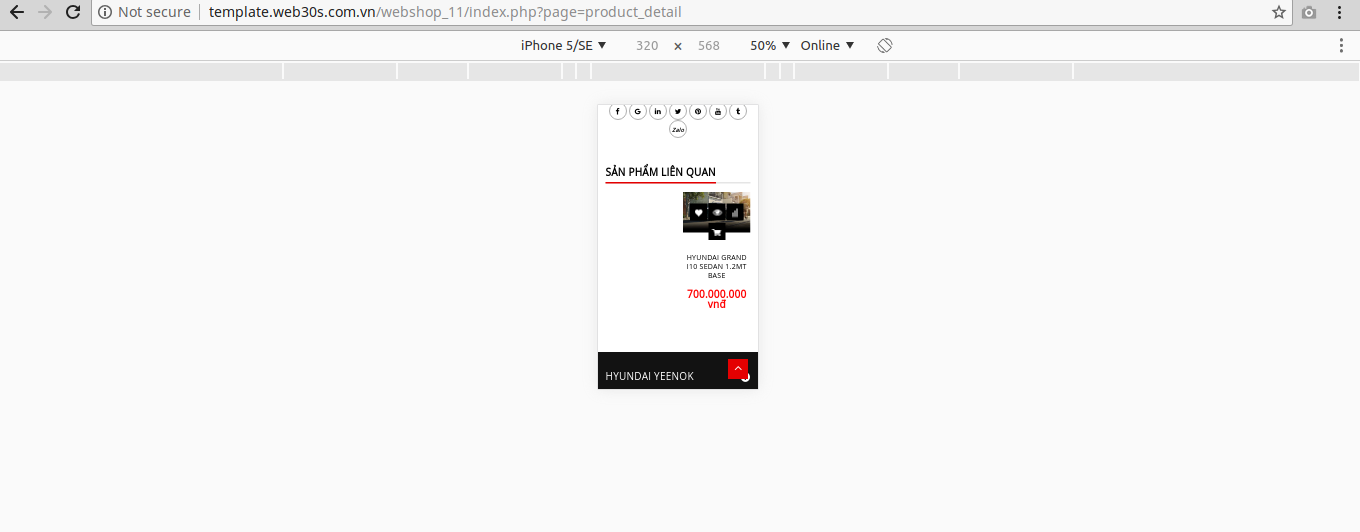Click the capture screenshot camera icon

pos(1309,13)
